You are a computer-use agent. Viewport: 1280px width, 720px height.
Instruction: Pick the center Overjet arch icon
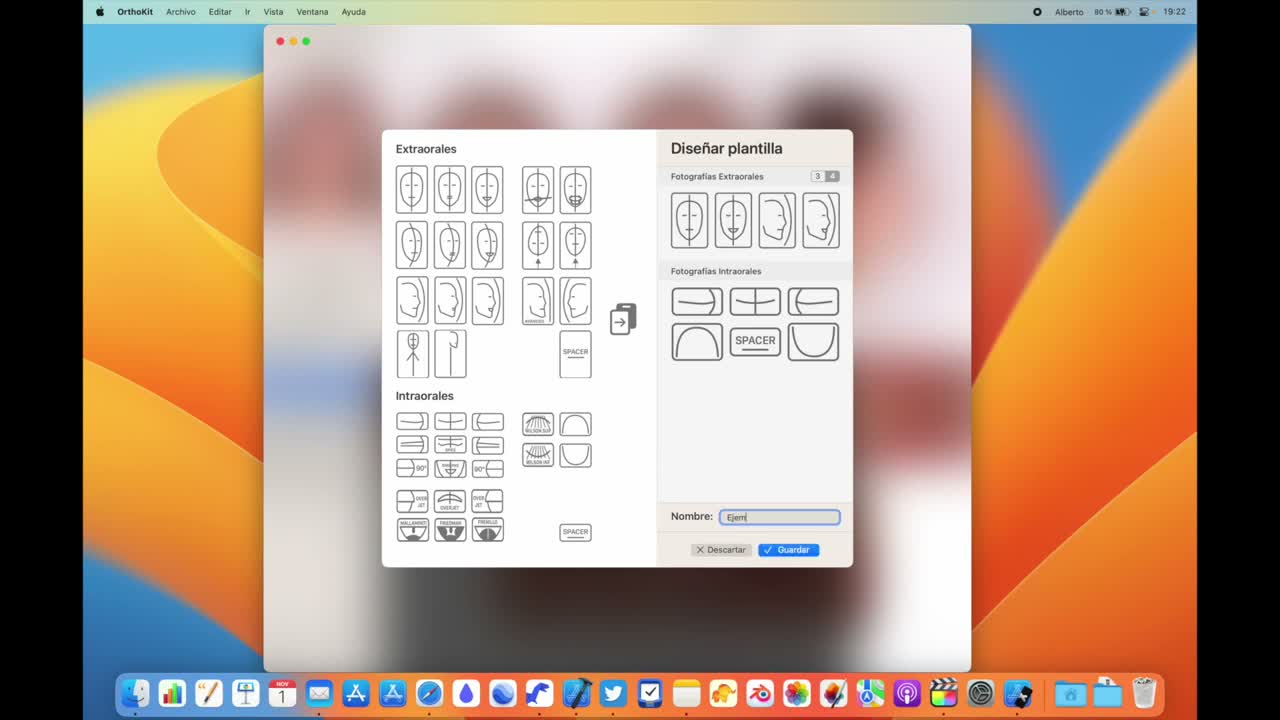tap(450, 501)
